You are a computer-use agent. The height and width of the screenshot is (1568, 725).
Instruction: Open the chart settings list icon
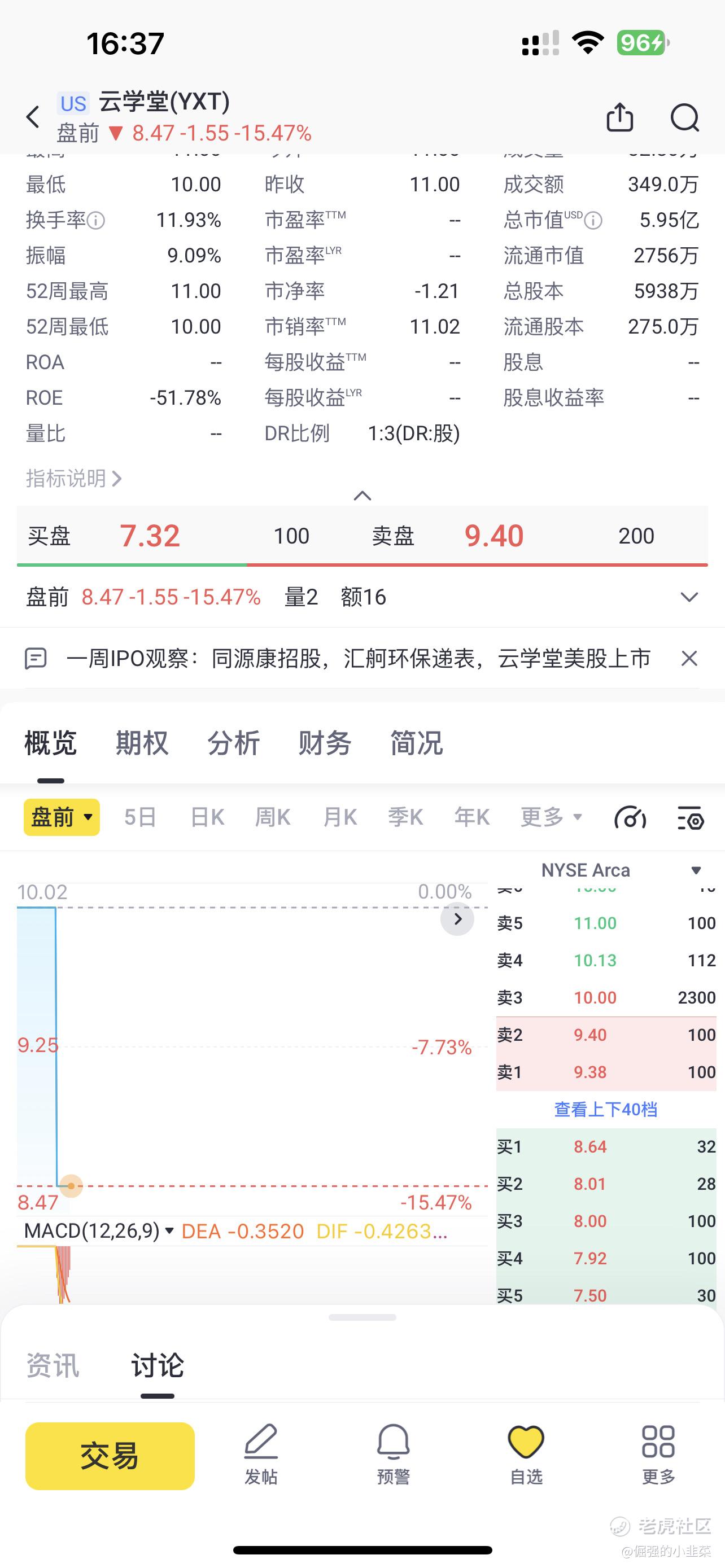[x=691, y=817]
